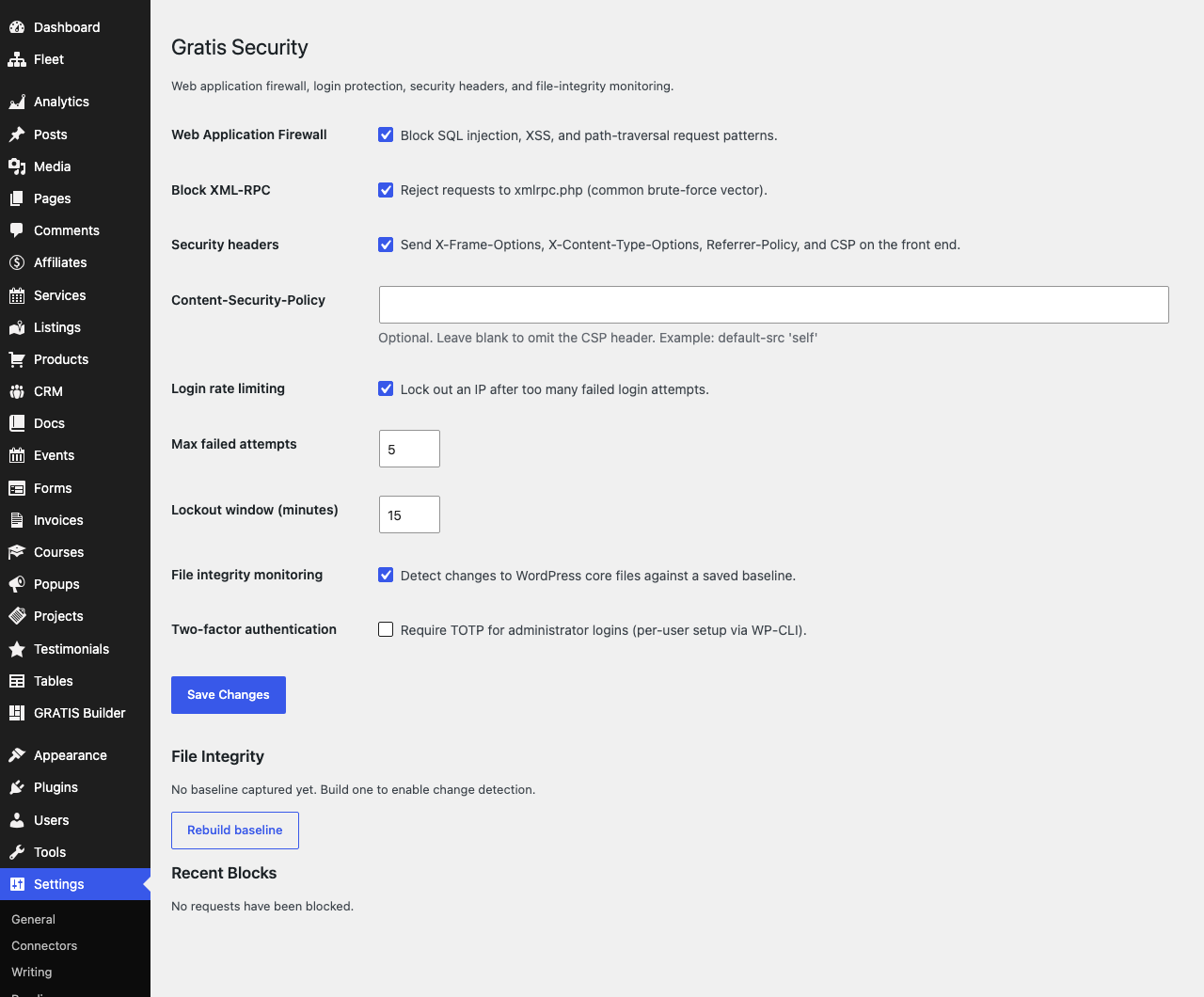Click the Listings map icon
Viewport: 1204px width, 997px height.
[17, 327]
